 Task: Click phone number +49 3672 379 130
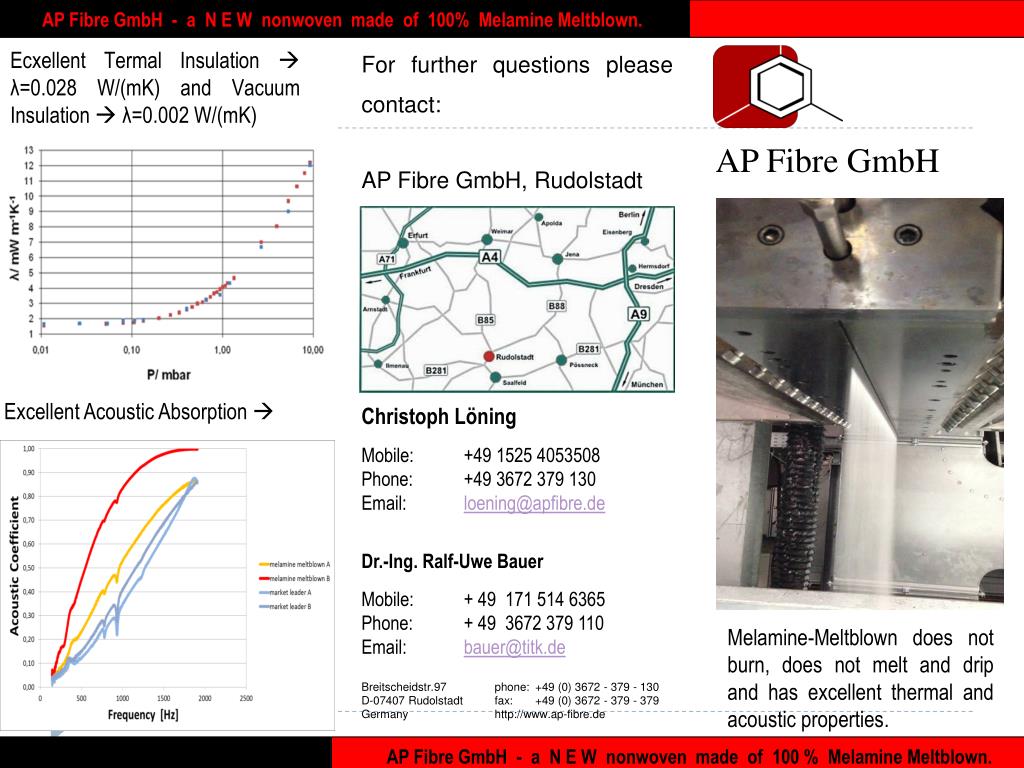[x=530, y=479]
